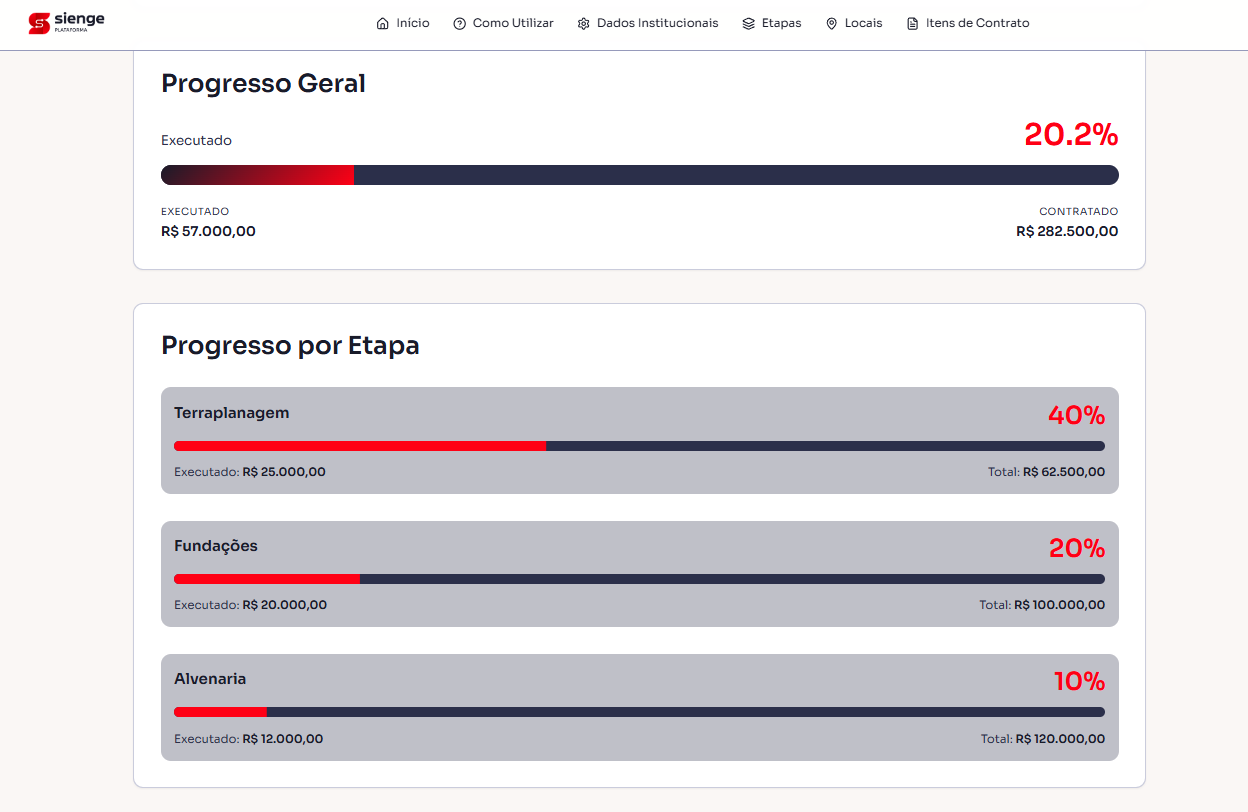Viewport: 1248px width, 812px height.
Task: Click the document icon for Itens de Contrato
Action: click(912, 23)
